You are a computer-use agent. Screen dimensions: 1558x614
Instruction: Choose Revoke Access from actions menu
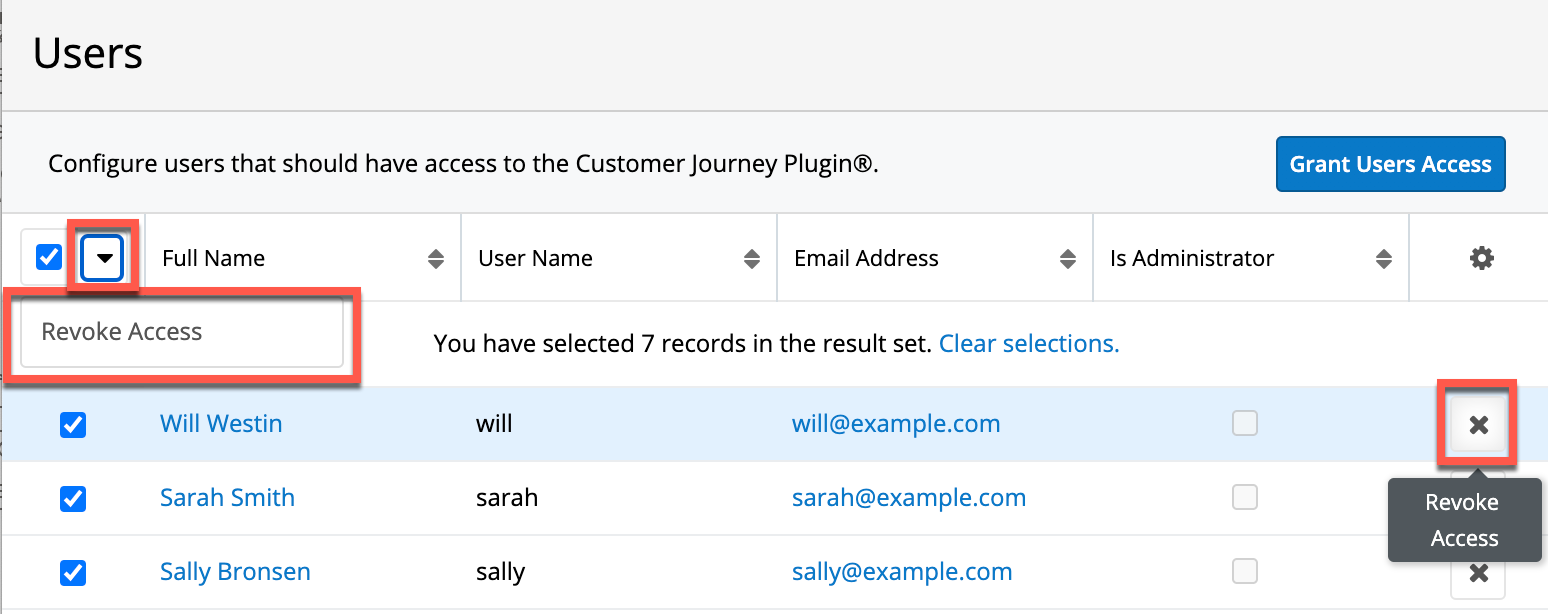pyautogui.click(x=122, y=332)
